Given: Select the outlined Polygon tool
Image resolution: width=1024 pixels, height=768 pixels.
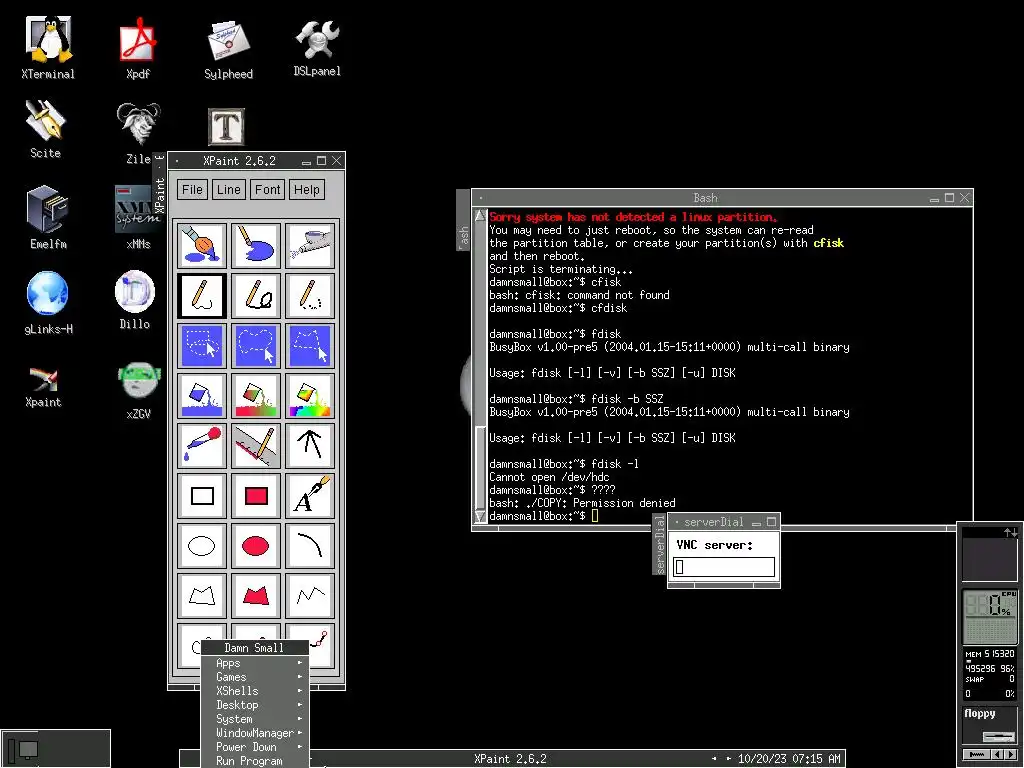Looking at the screenshot, I should (202, 596).
